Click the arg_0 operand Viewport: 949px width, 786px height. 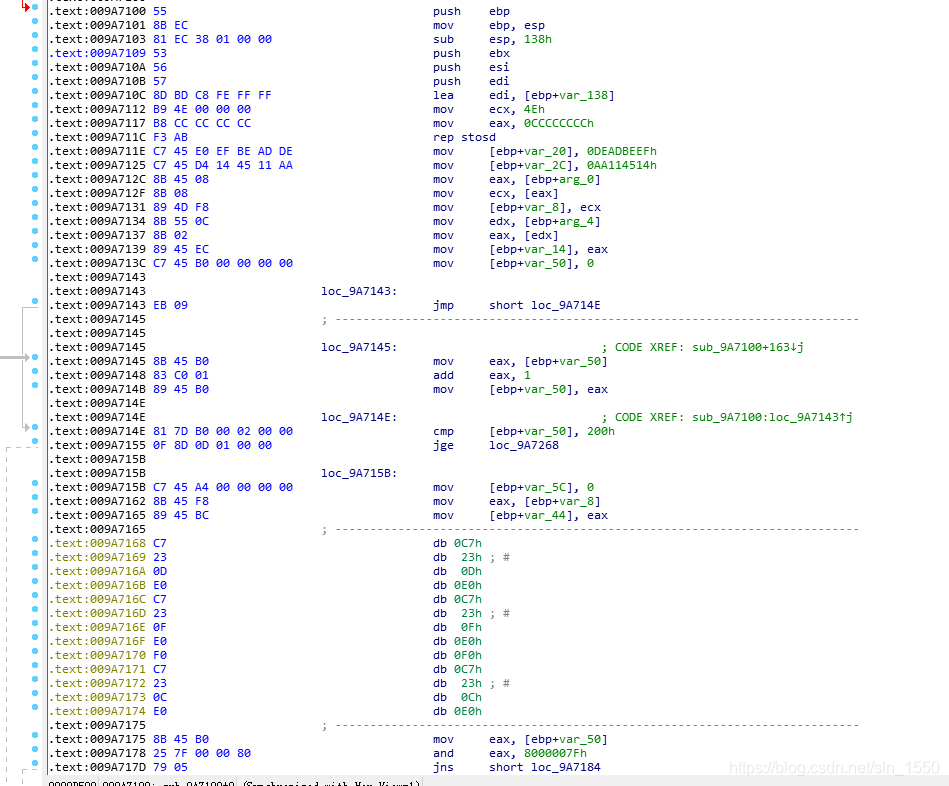[577, 180]
